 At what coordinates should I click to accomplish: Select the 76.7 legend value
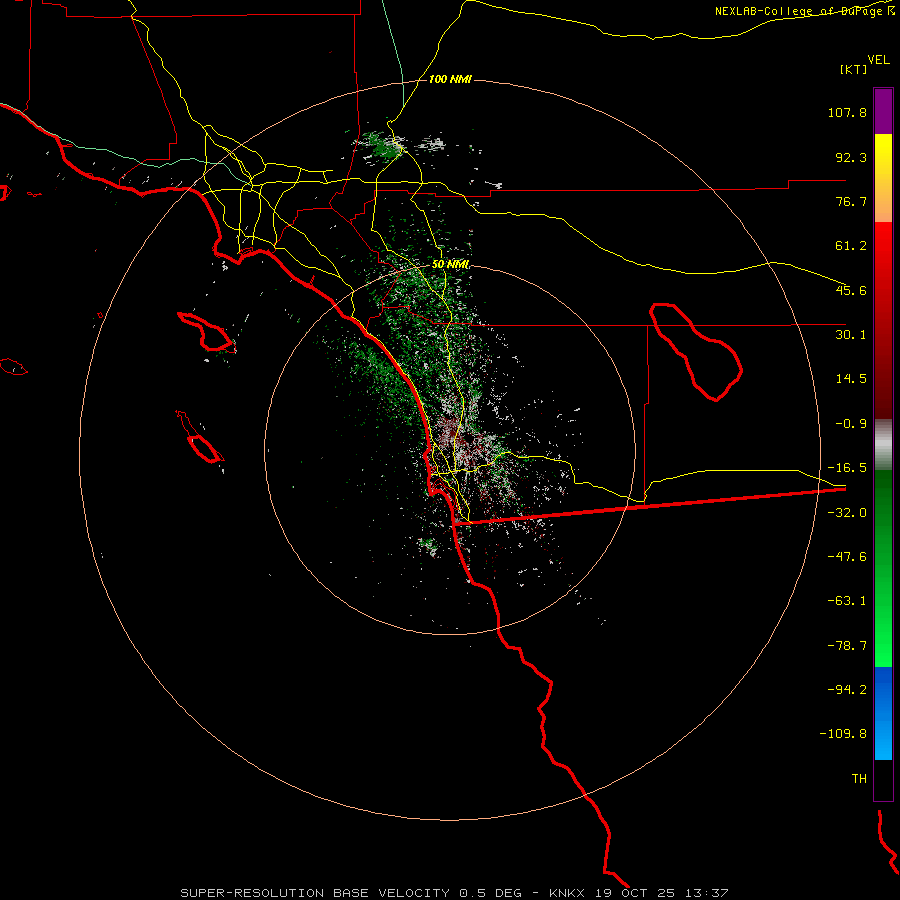click(851, 201)
